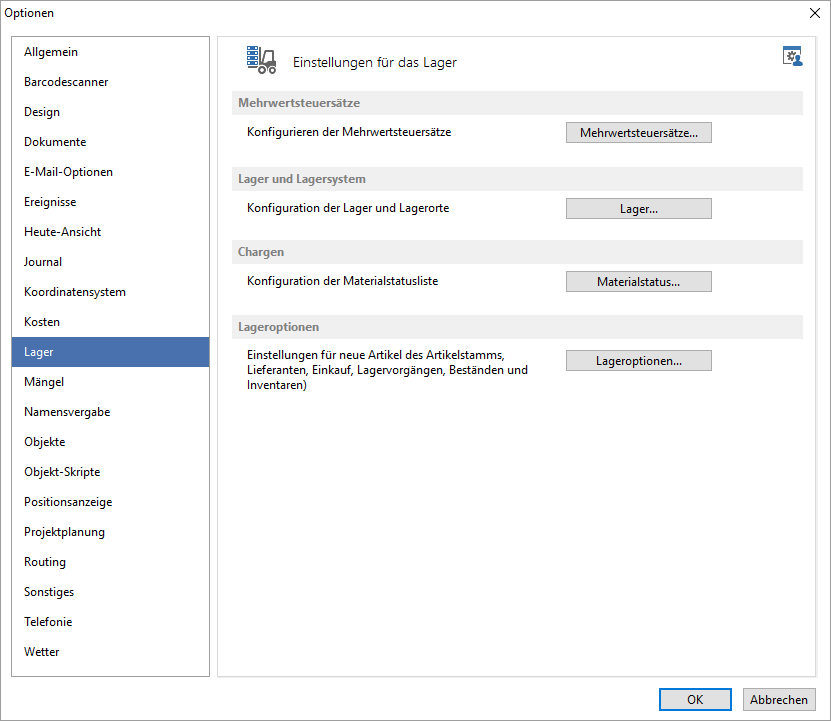Click the Chargen section header

click(517, 252)
